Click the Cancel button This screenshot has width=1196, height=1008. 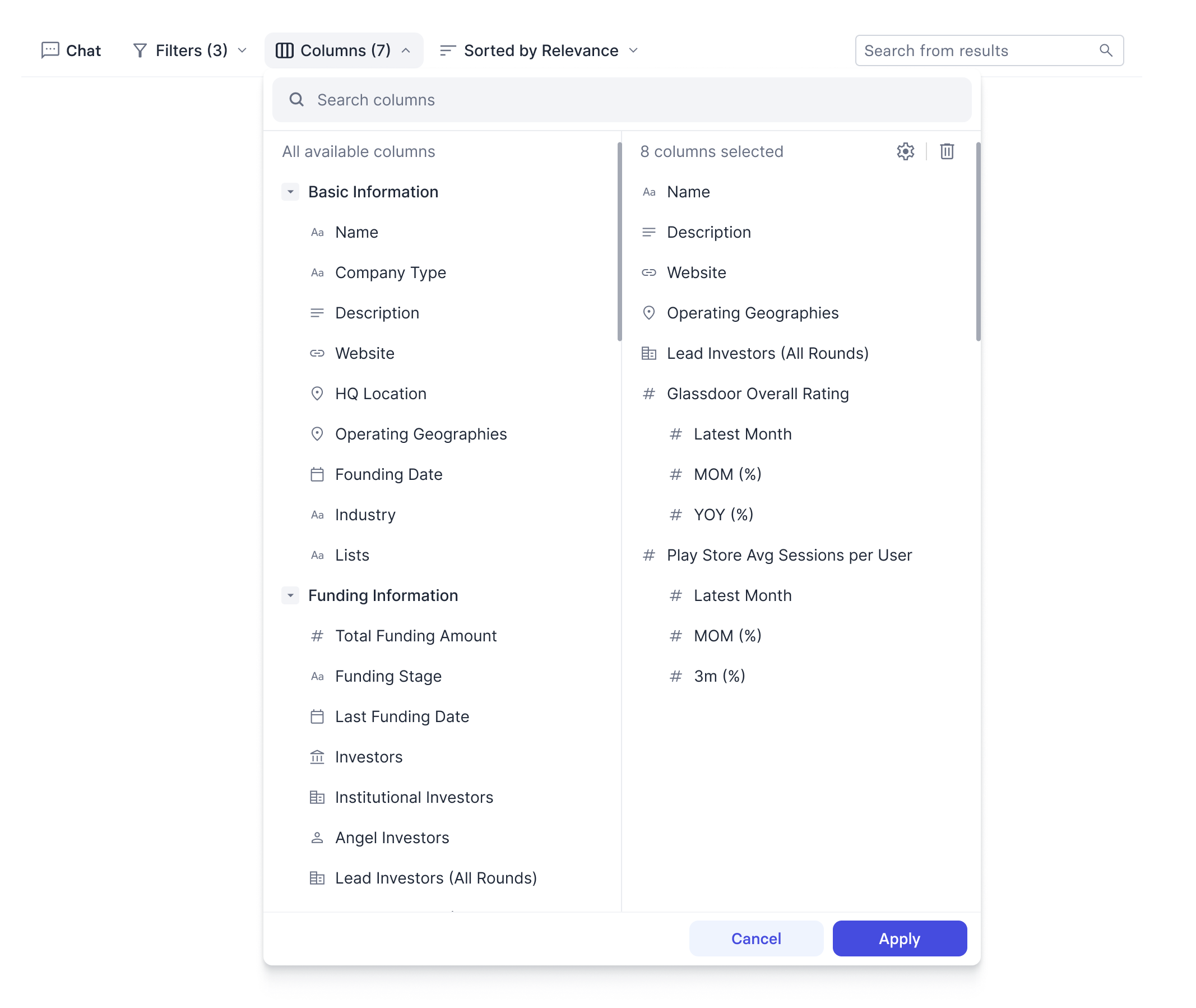pos(755,939)
